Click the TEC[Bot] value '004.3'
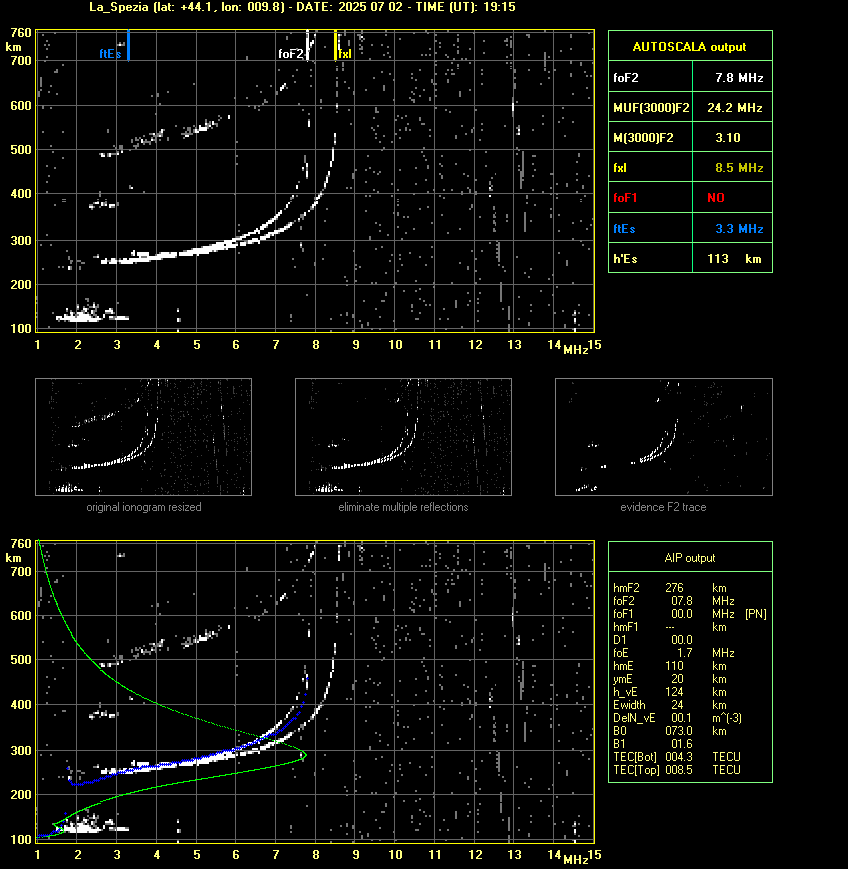 (x=679, y=756)
